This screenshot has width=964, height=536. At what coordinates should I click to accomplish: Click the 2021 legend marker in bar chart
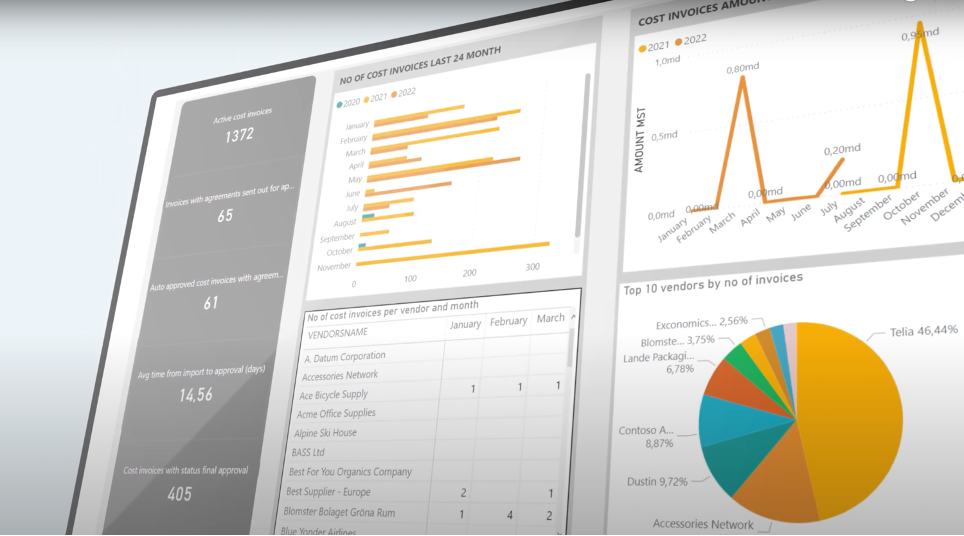(x=367, y=98)
